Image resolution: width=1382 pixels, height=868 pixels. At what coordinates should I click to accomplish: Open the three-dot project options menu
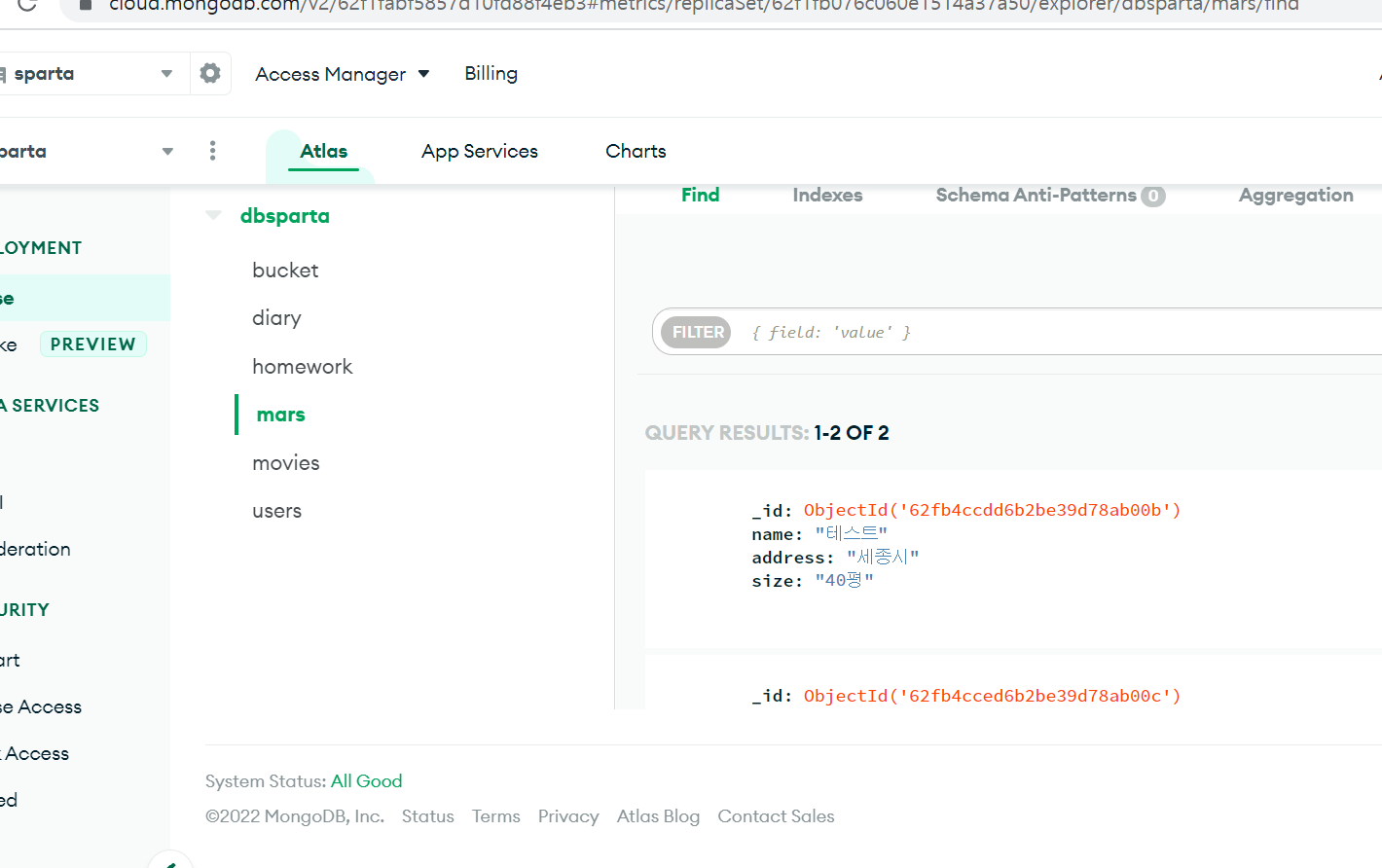(212, 150)
